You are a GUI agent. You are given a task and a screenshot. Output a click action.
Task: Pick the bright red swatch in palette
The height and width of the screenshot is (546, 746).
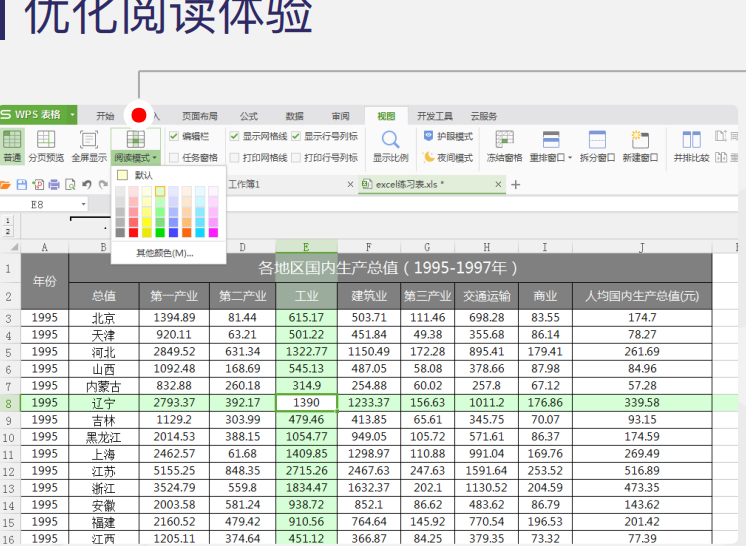[x=133, y=233]
